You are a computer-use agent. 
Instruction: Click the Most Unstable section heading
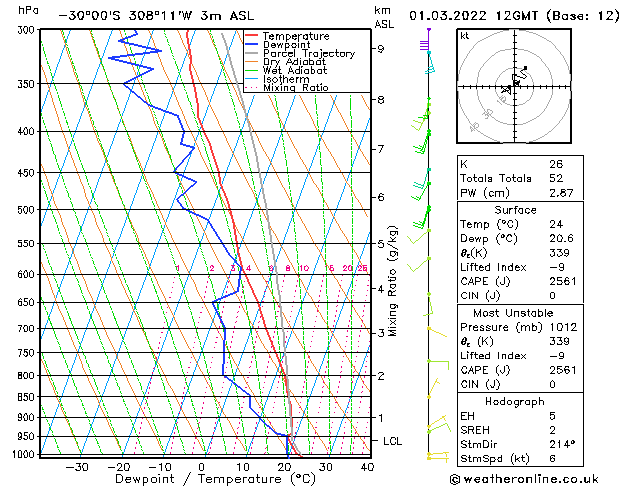point(513,313)
